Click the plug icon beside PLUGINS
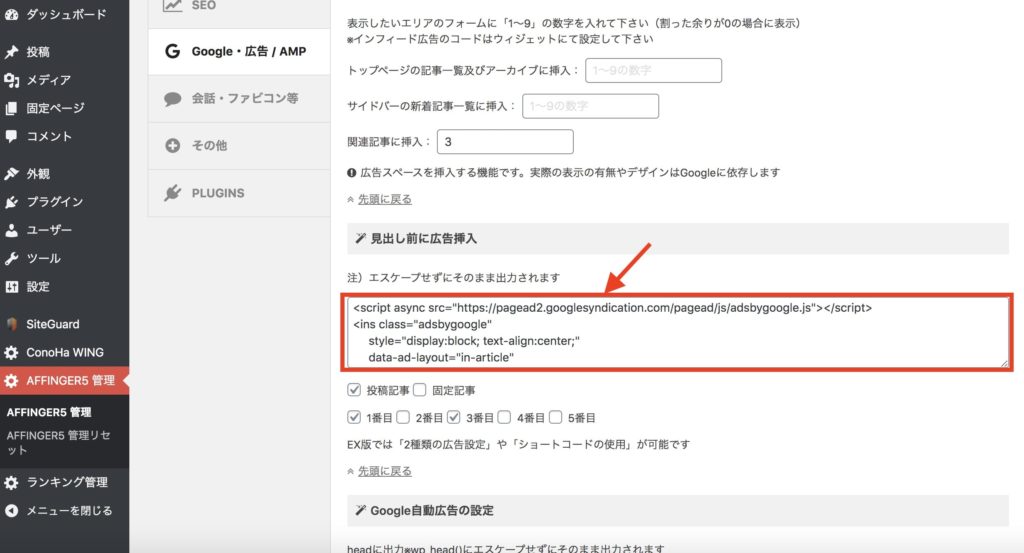The height and width of the screenshot is (553, 1024). pos(172,193)
